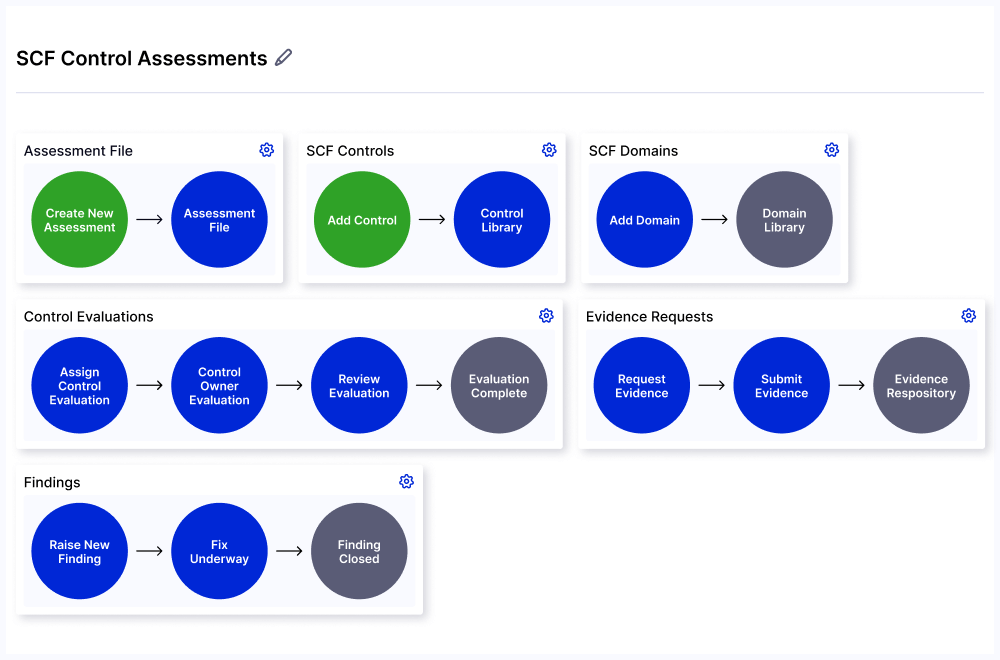Open the gray Finding Closed circle
The height and width of the screenshot is (660, 1000).
359,552
